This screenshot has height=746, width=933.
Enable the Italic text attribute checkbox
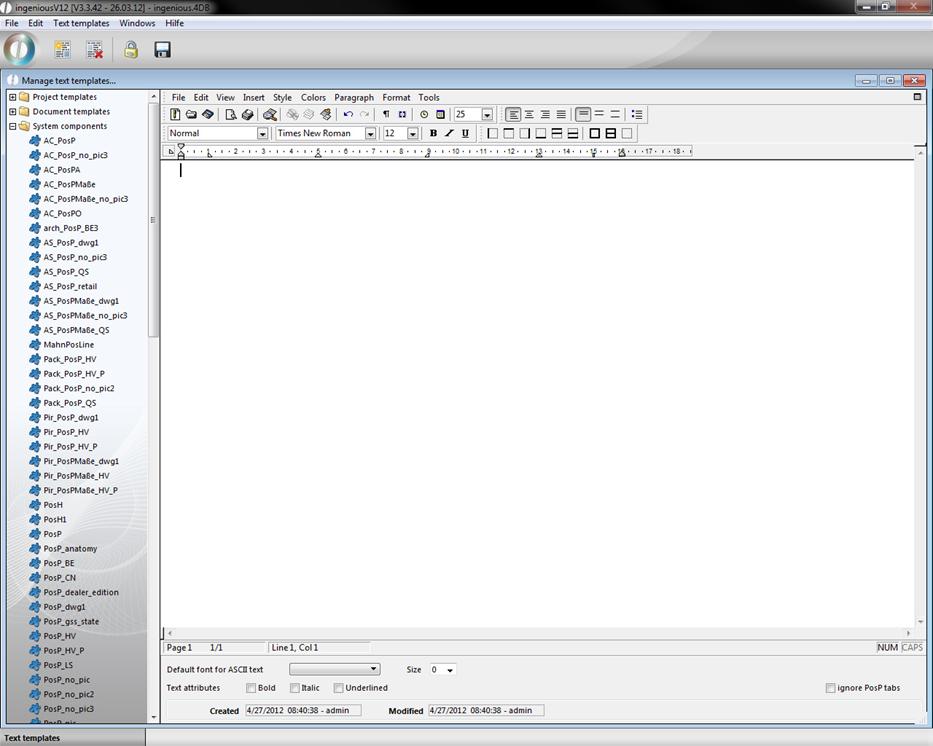[x=295, y=688]
